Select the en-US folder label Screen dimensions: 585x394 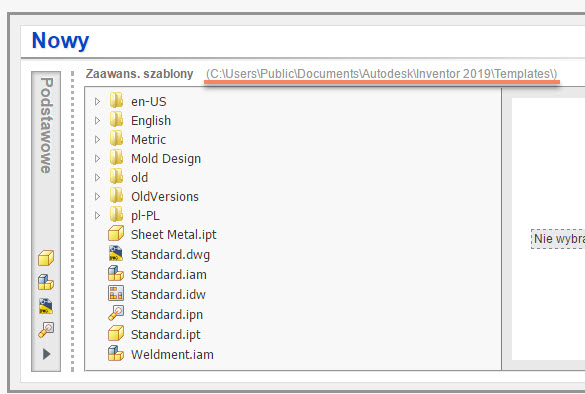click(148, 101)
